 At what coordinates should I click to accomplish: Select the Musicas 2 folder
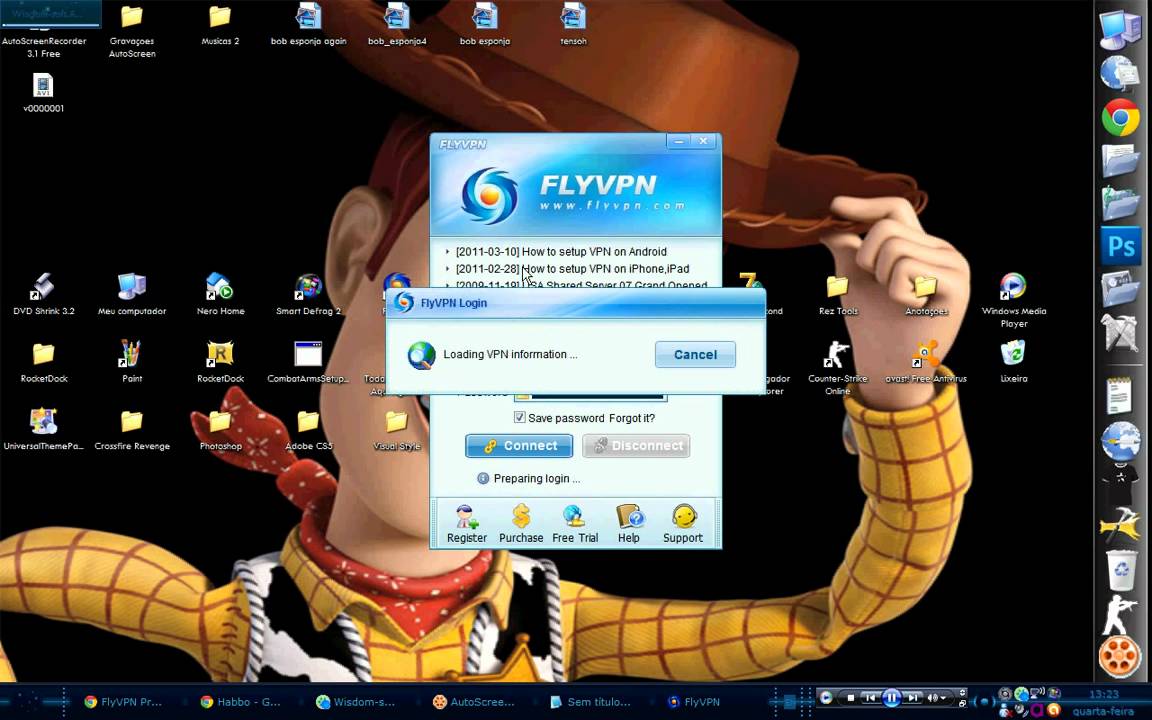(220, 25)
